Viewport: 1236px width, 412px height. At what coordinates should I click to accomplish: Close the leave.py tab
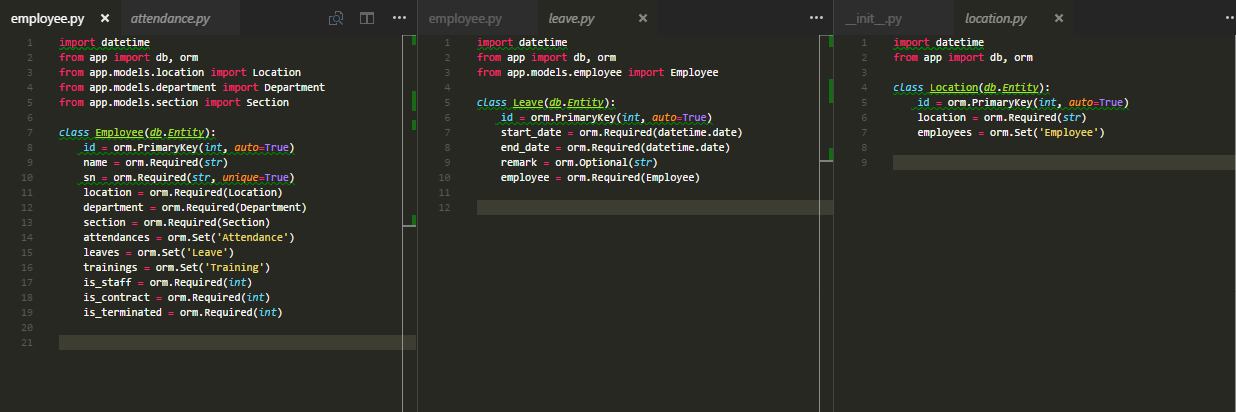[643, 18]
